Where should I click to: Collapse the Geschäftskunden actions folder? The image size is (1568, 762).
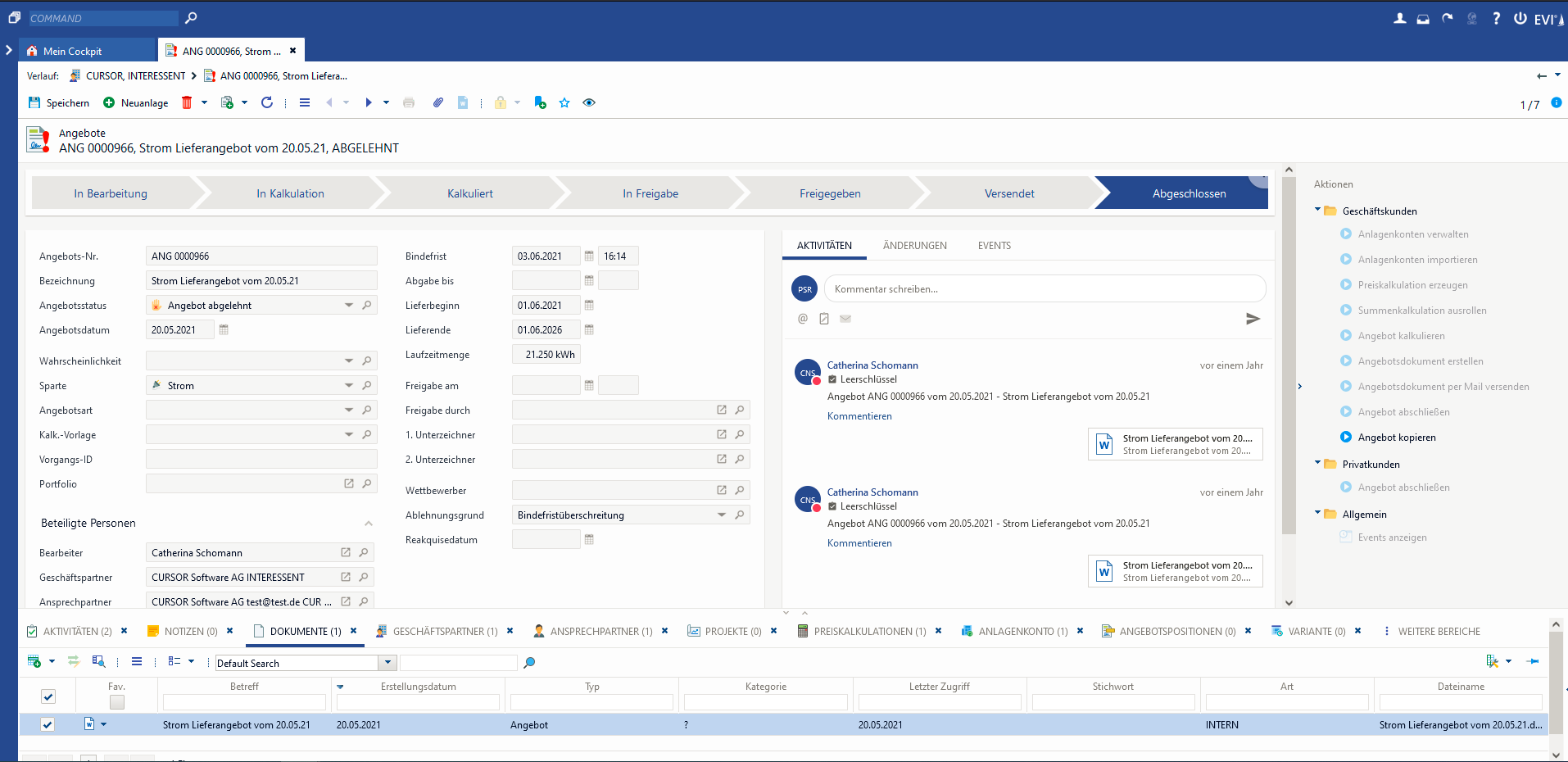1318,211
